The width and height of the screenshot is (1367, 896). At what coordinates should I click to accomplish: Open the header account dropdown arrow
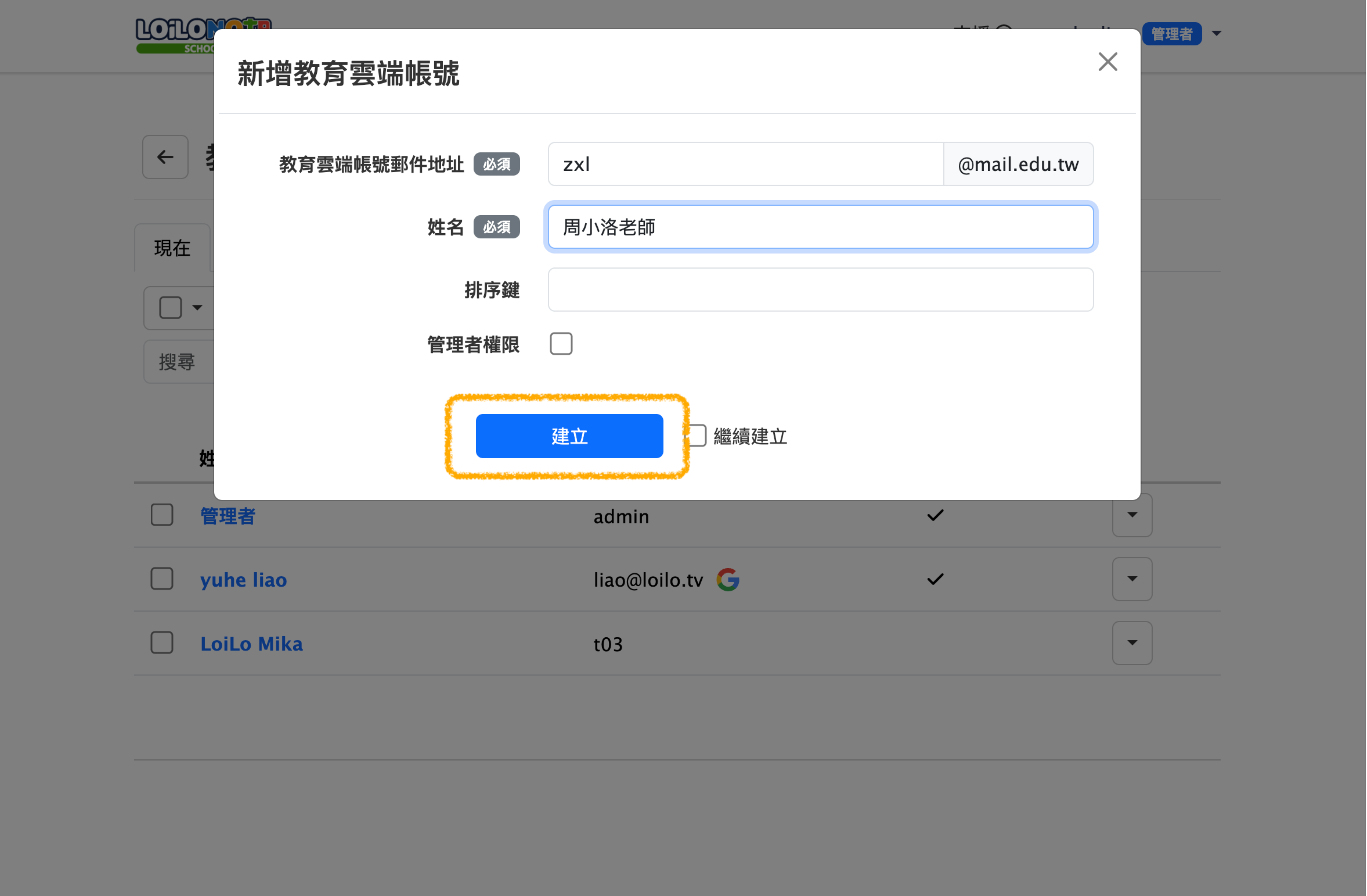(x=1217, y=34)
